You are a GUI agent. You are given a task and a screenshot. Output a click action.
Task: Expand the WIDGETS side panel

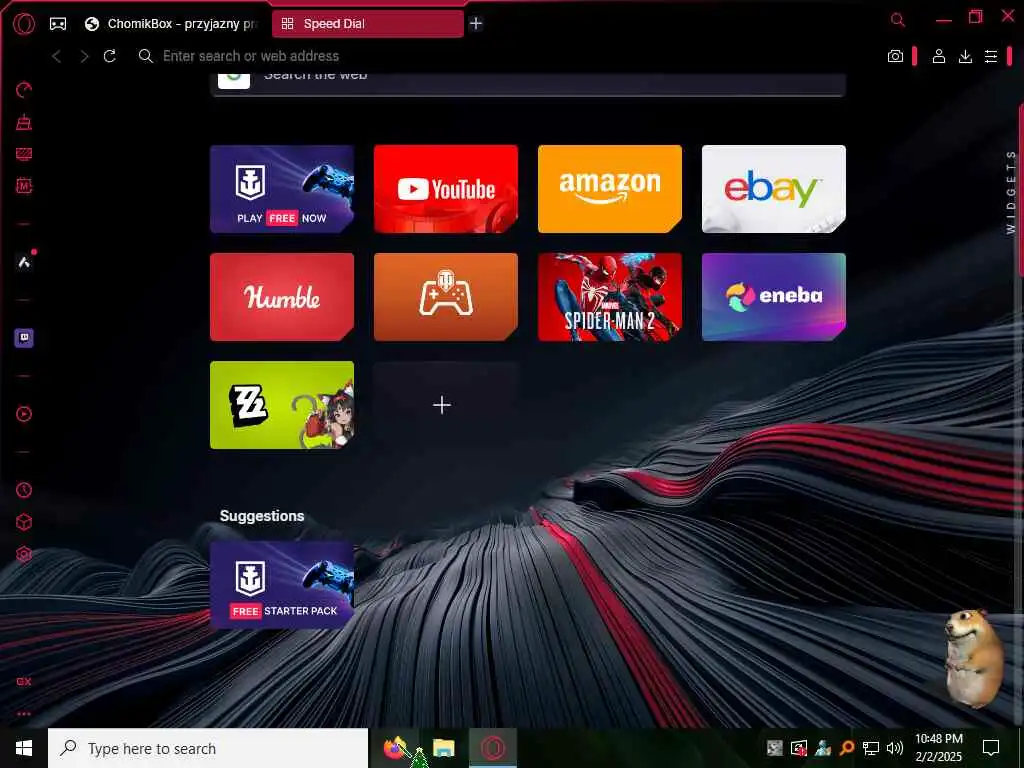[1011, 192]
